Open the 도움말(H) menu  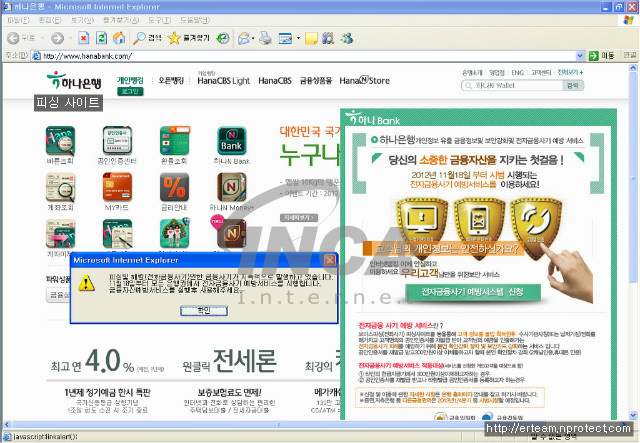point(195,20)
